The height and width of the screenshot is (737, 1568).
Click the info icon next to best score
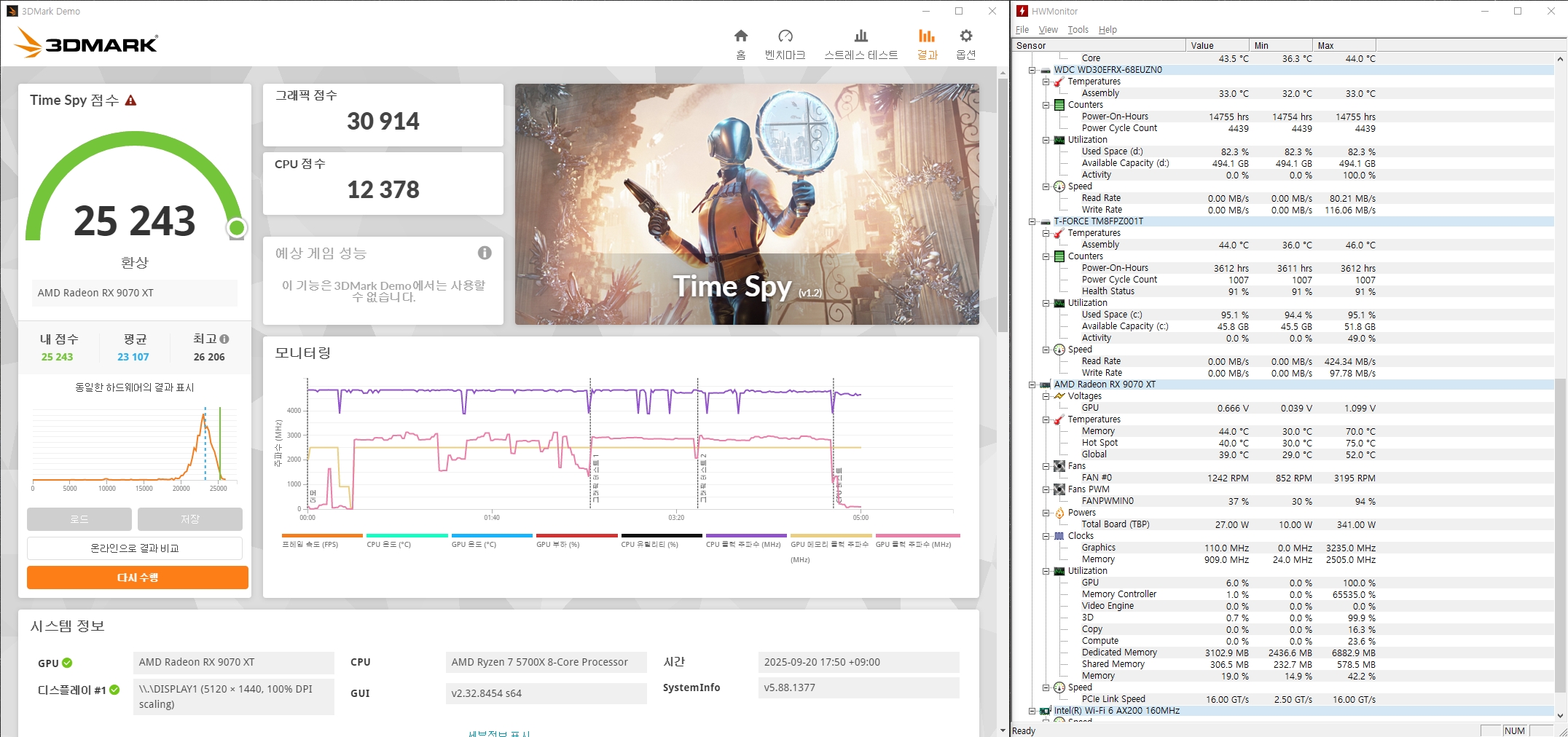pyautogui.click(x=224, y=339)
